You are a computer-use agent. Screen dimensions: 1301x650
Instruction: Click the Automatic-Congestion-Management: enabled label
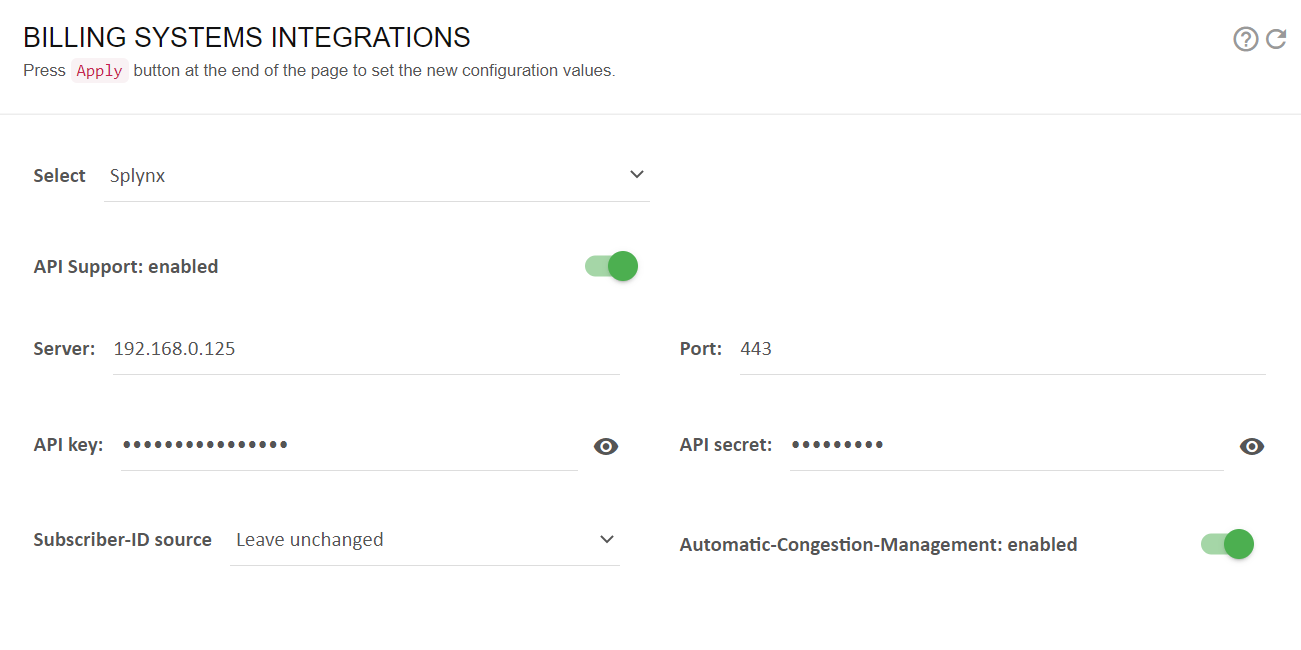tap(879, 545)
